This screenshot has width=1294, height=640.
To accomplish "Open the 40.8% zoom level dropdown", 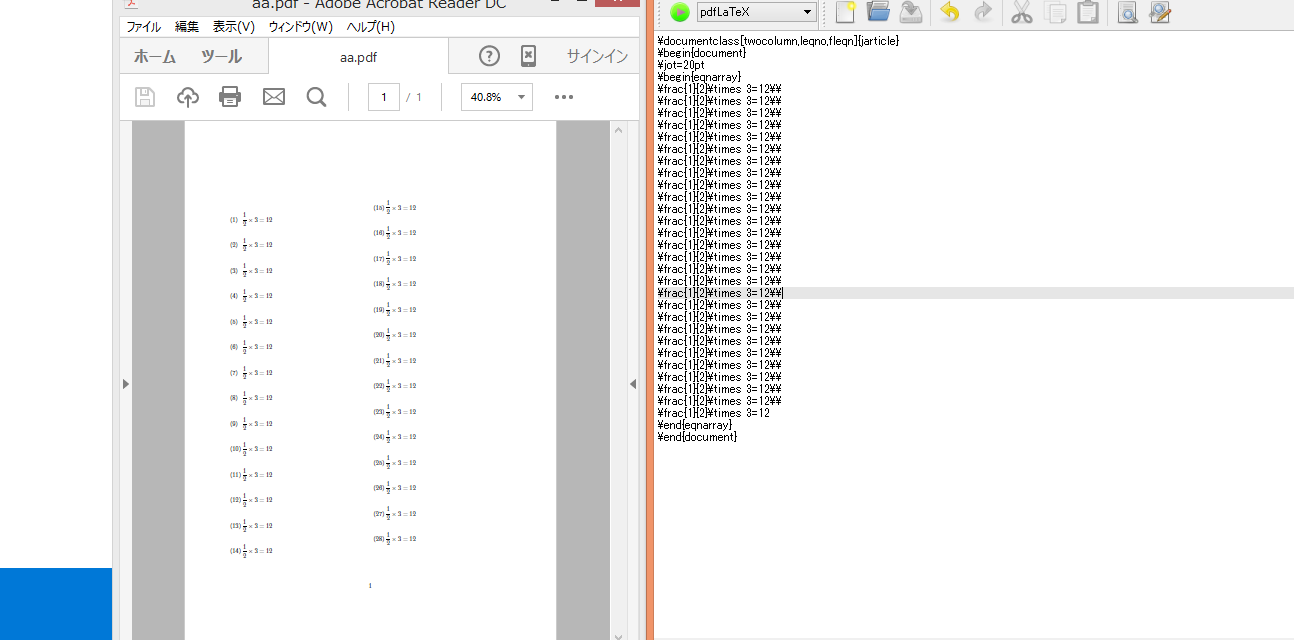I will pos(496,96).
